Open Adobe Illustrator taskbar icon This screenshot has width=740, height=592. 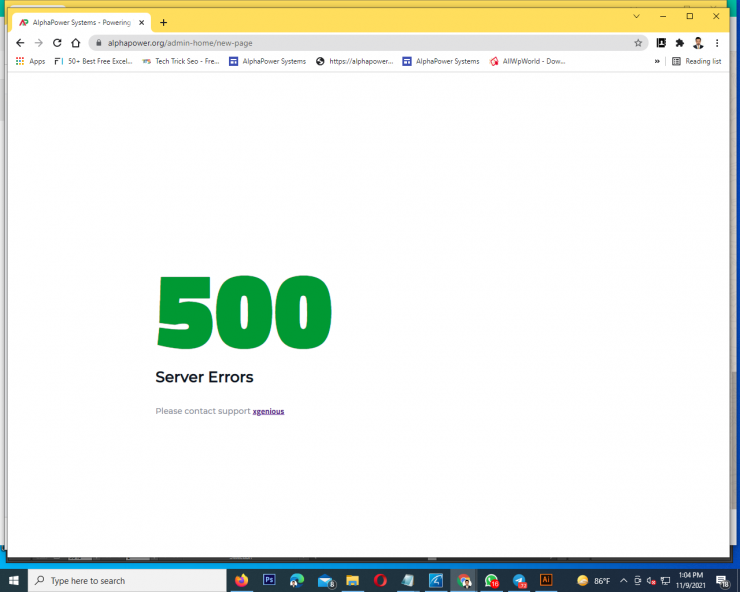click(x=546, y=580)
